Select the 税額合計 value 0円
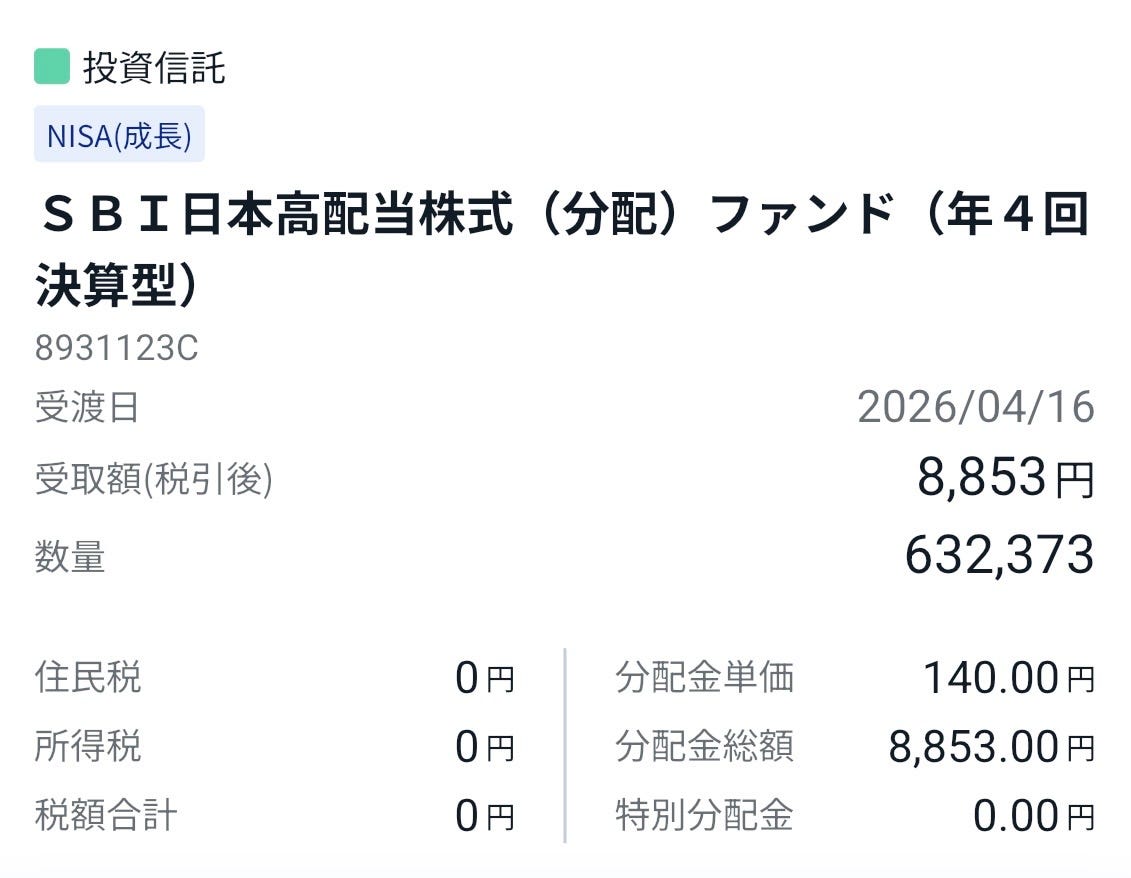Image resolution: width=1131 pixels, height=878 pixels. pyautogui.click(x=485, y=816)
